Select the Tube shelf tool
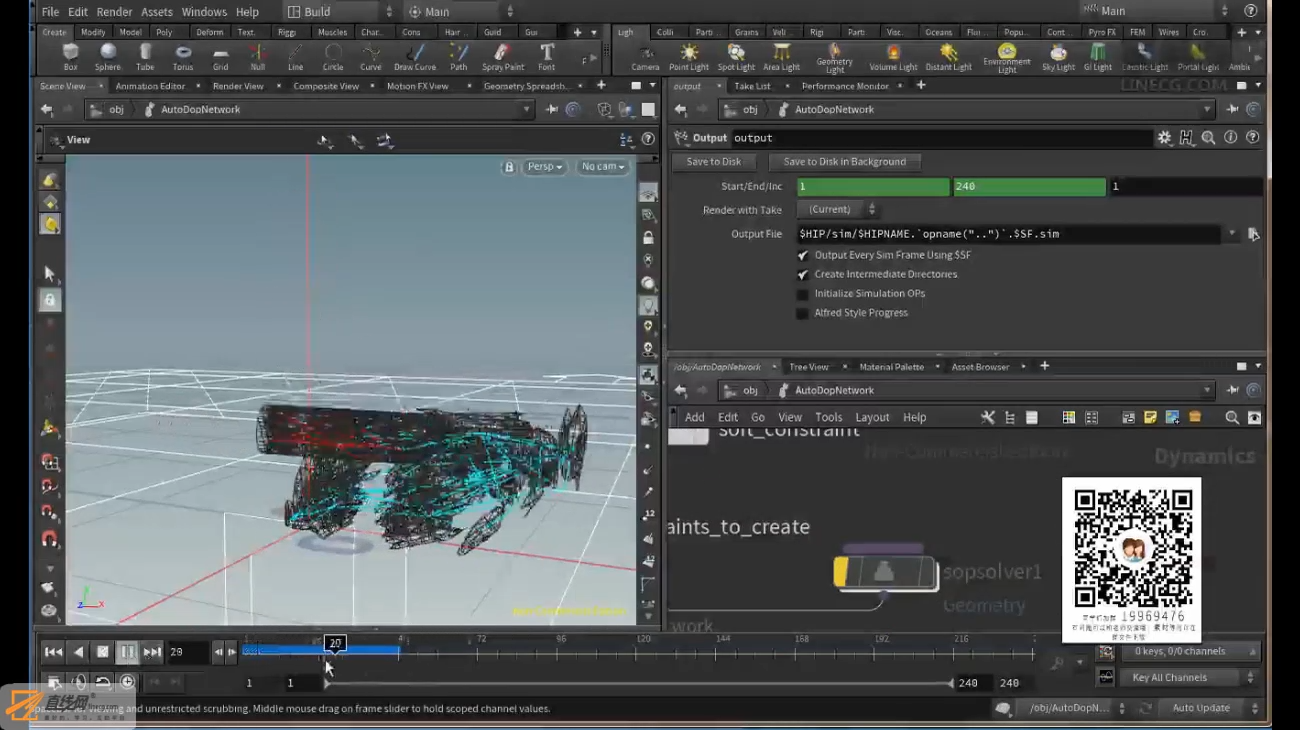The width and height of the screenshot is (1300, 730). click(145, 56)
